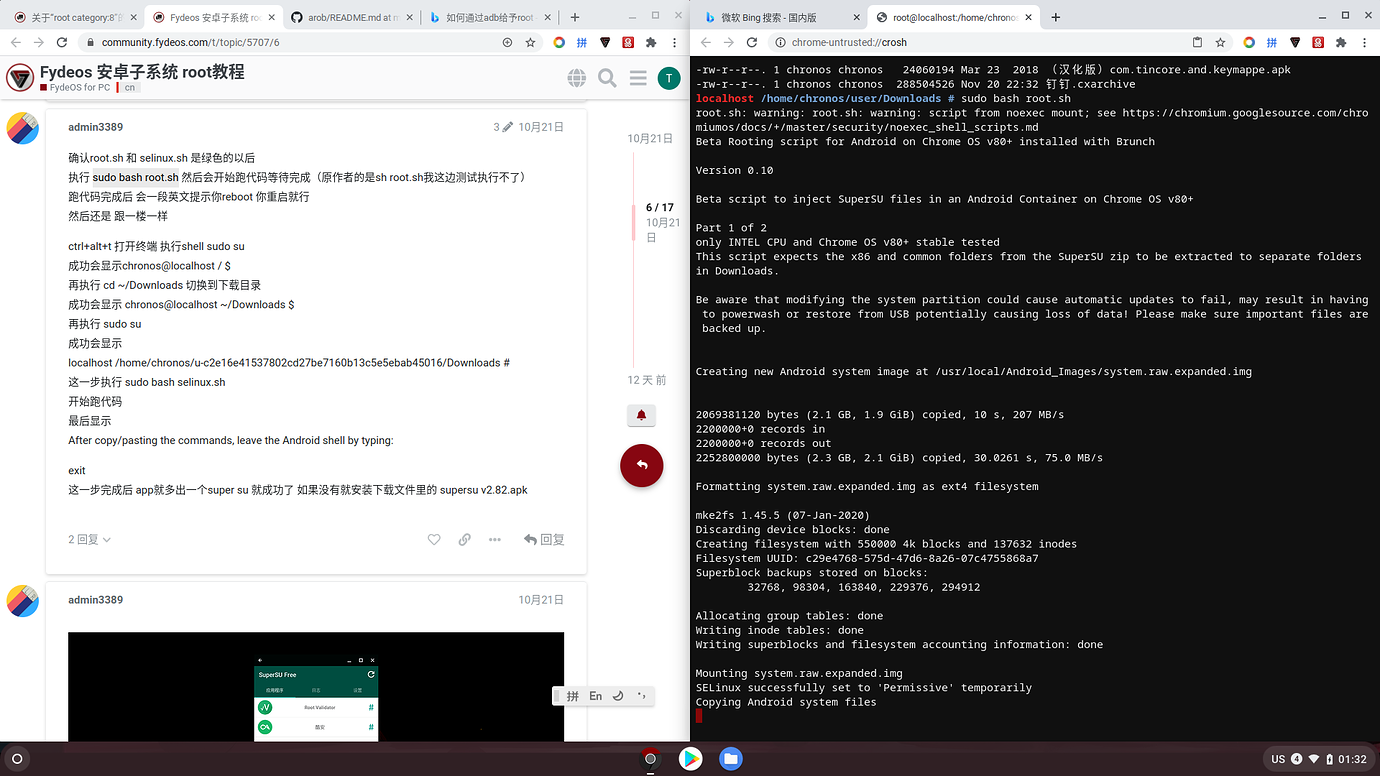Screen dimensions: 1380x776
Task: Click the 回复 reply button
Action: [x=543, y=539]
